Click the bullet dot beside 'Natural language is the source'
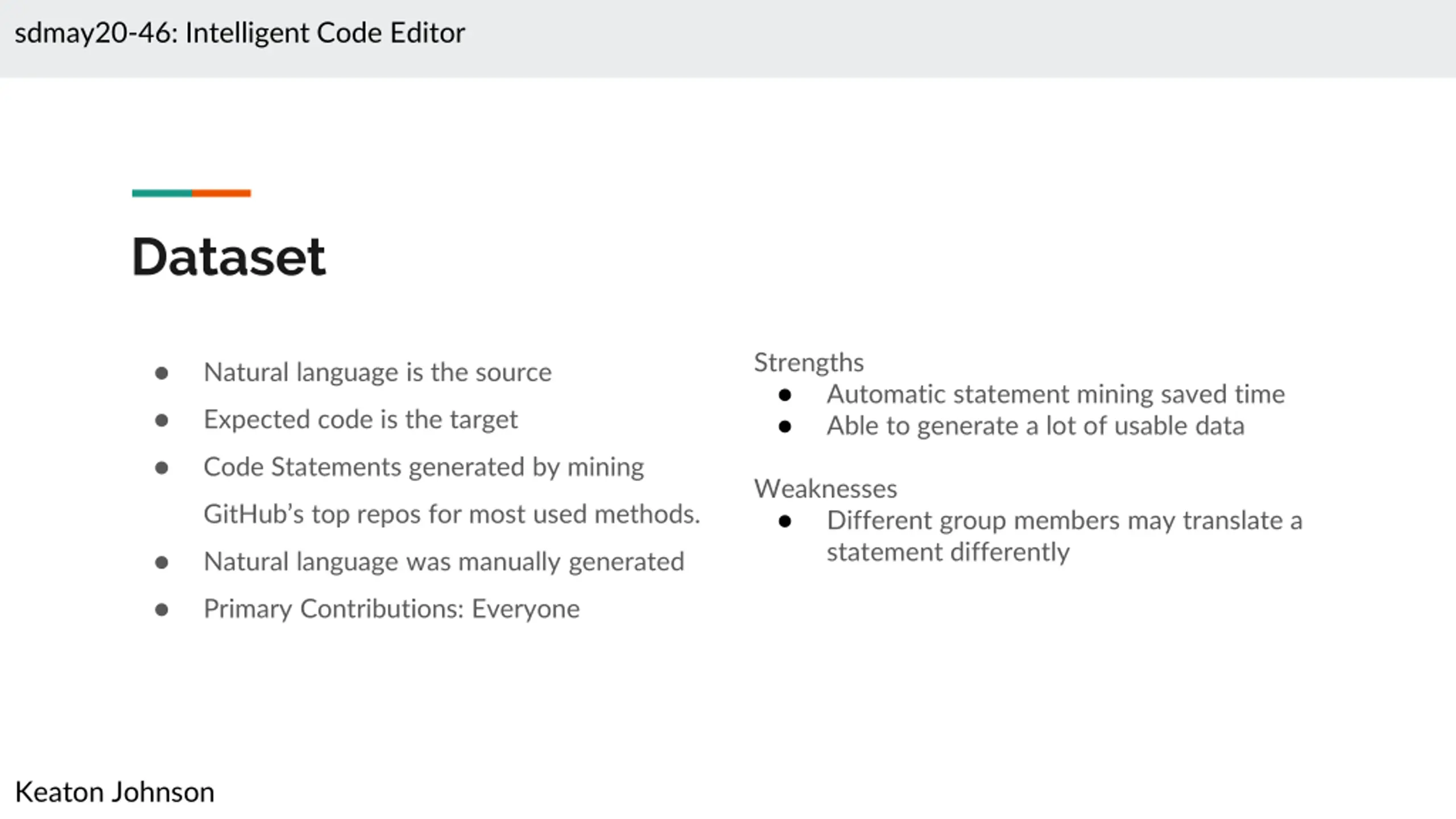Screen dimensions: 1456x819 pyautogui.click(x=162, y=373)
